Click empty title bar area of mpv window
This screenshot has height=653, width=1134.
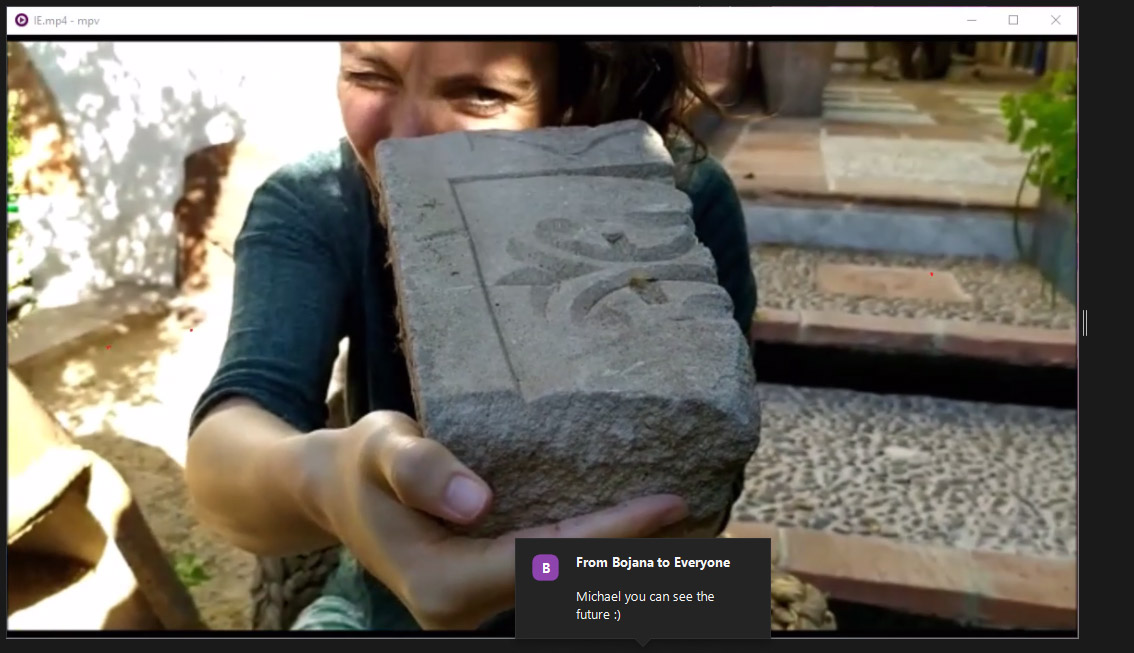(500, 20)
